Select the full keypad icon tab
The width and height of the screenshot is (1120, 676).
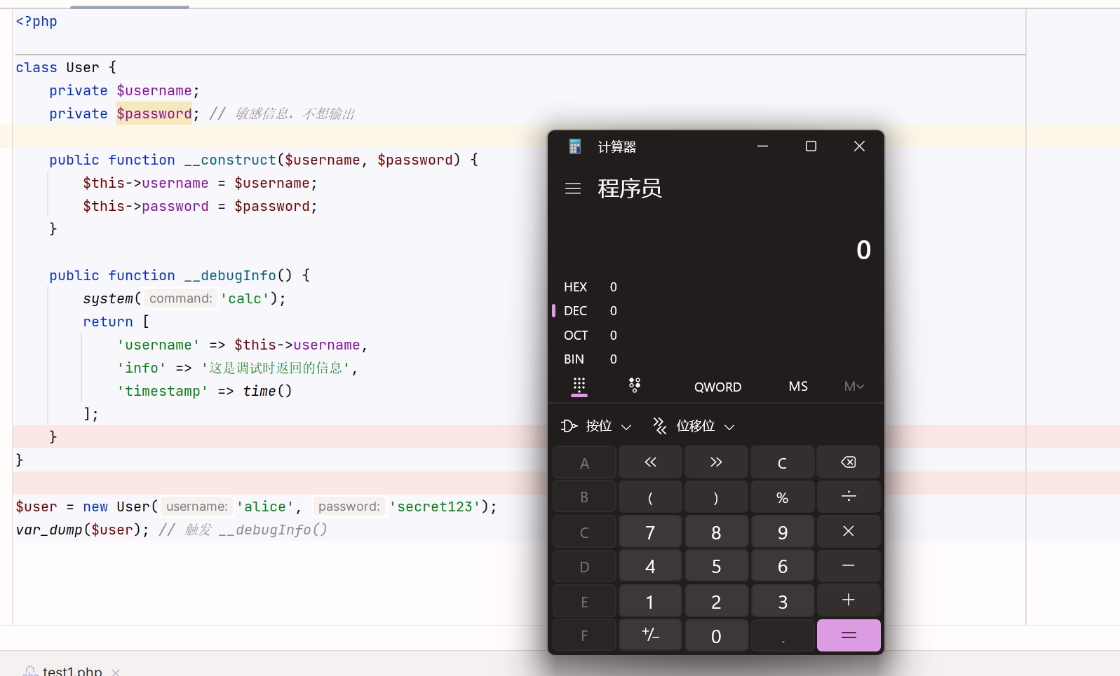(579, 386)
